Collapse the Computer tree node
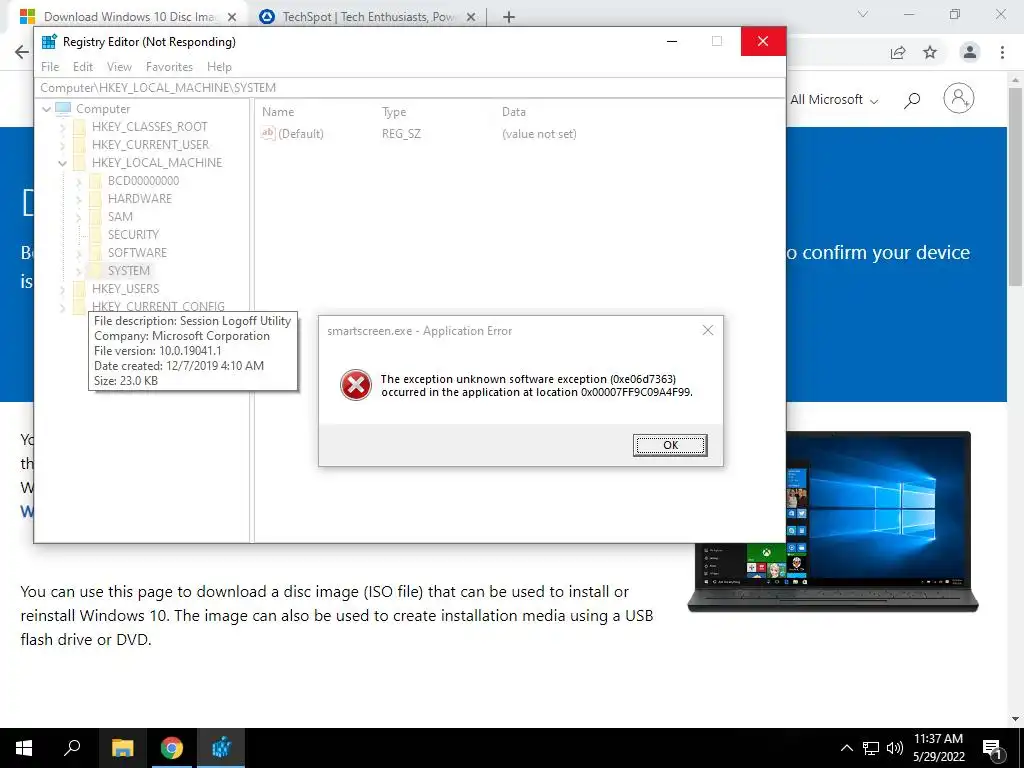 [x=46, y=109]
